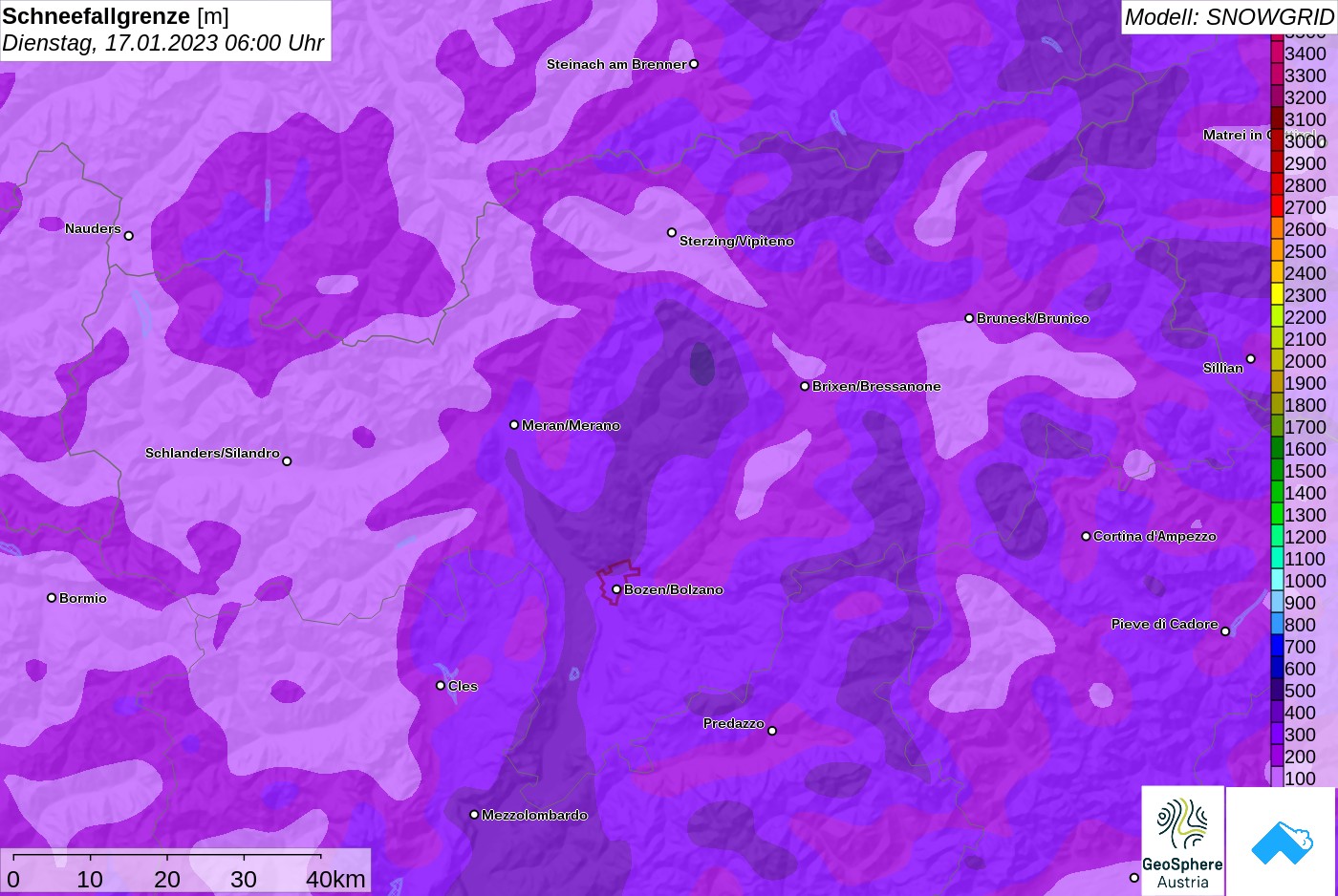Click the Sillian location marker dot

pyautogui.click(x=1250, y=359)
